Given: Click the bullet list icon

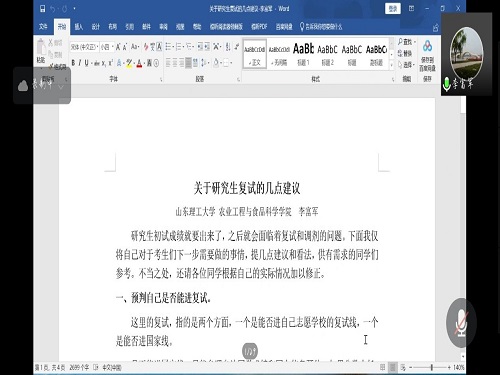Looking at the screenshot, I should pyautogui.click(x=168, y=47).
